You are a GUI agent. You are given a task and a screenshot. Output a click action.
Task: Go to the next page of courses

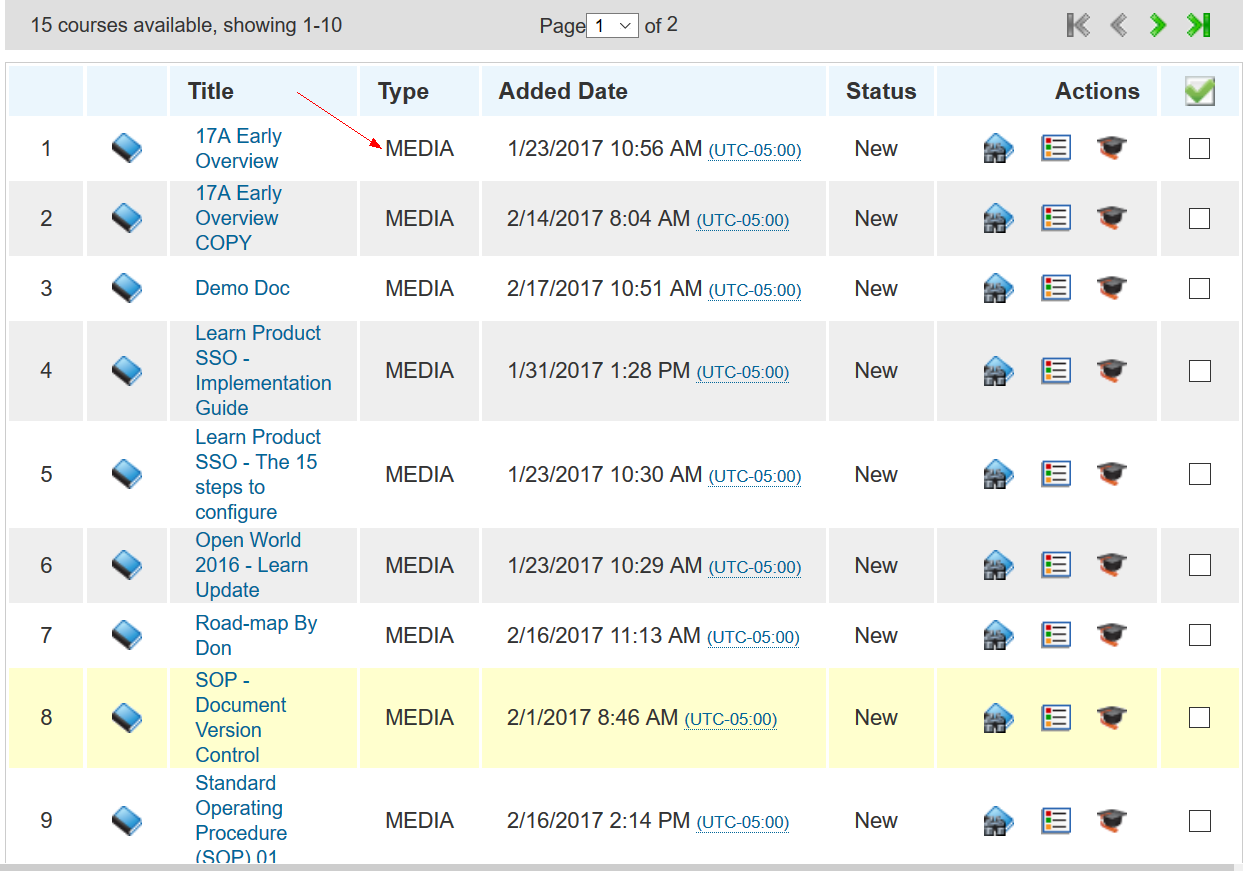point(1158,25)
